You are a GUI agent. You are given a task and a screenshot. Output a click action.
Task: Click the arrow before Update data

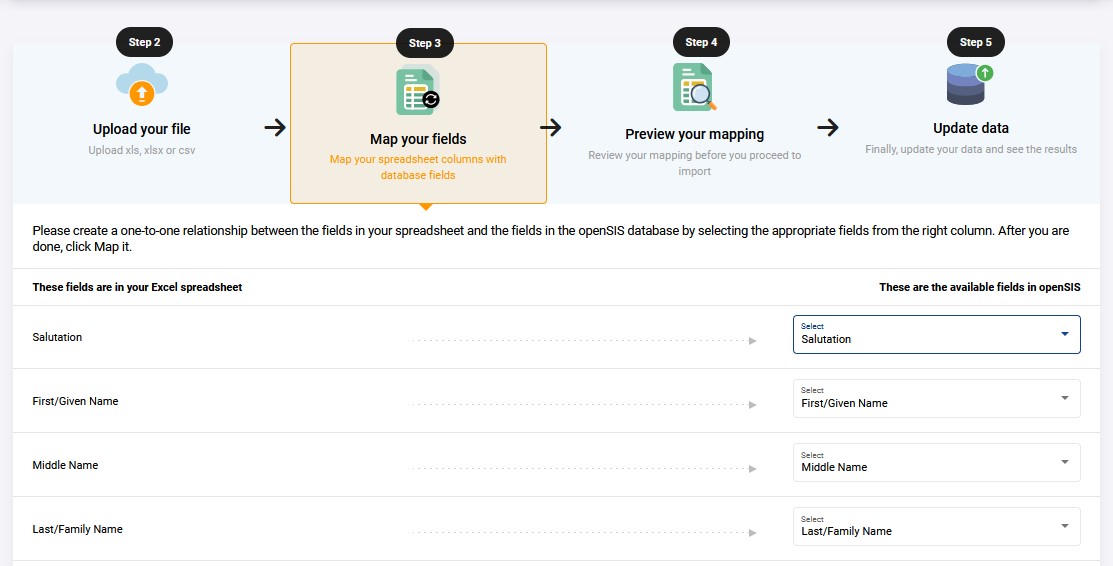click(828, 128)
